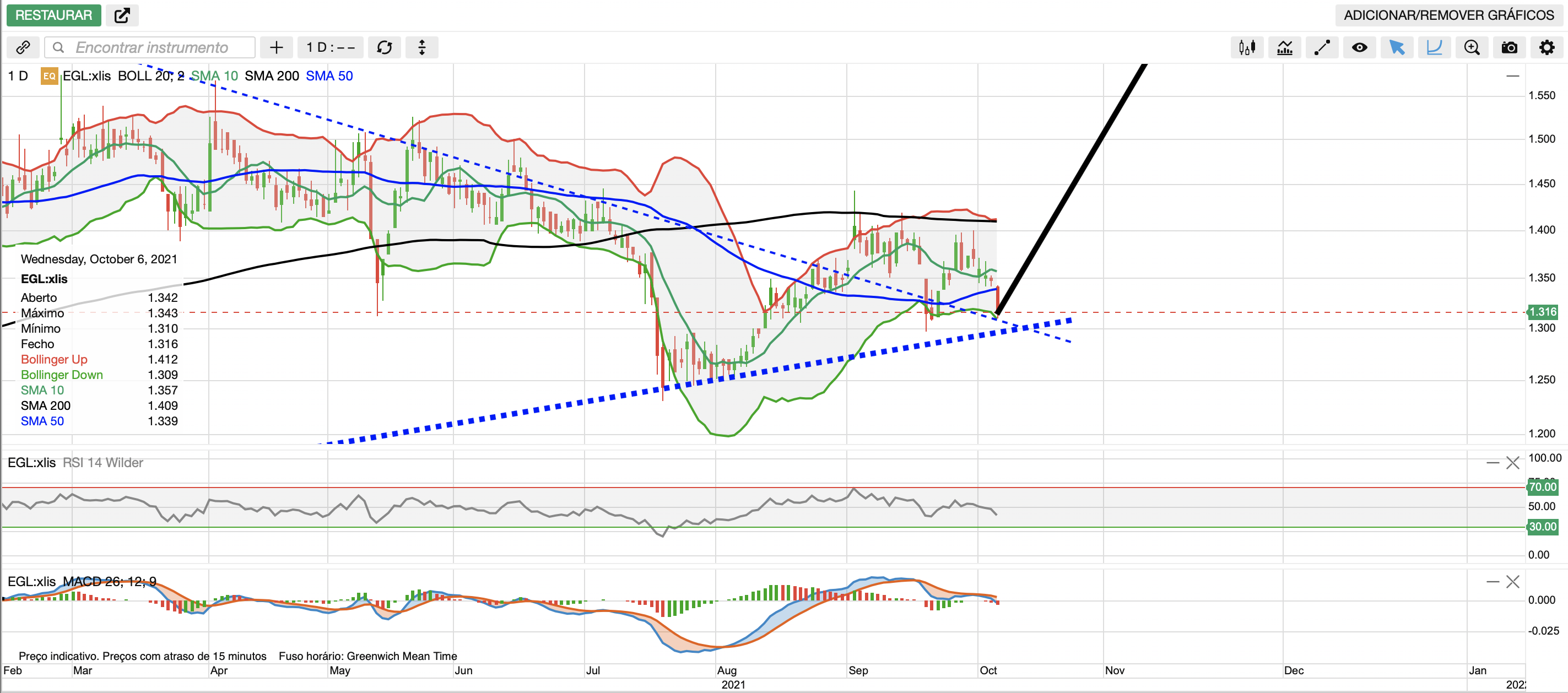Click the plus add instrument button

[277, 47]
